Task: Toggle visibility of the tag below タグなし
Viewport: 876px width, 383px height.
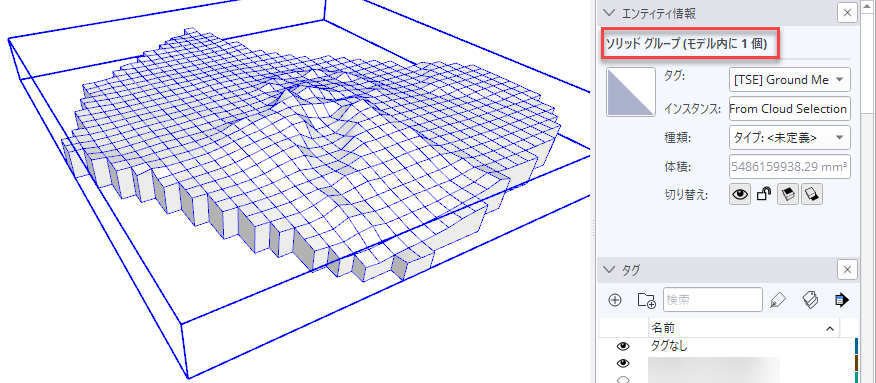Action: 623,363
